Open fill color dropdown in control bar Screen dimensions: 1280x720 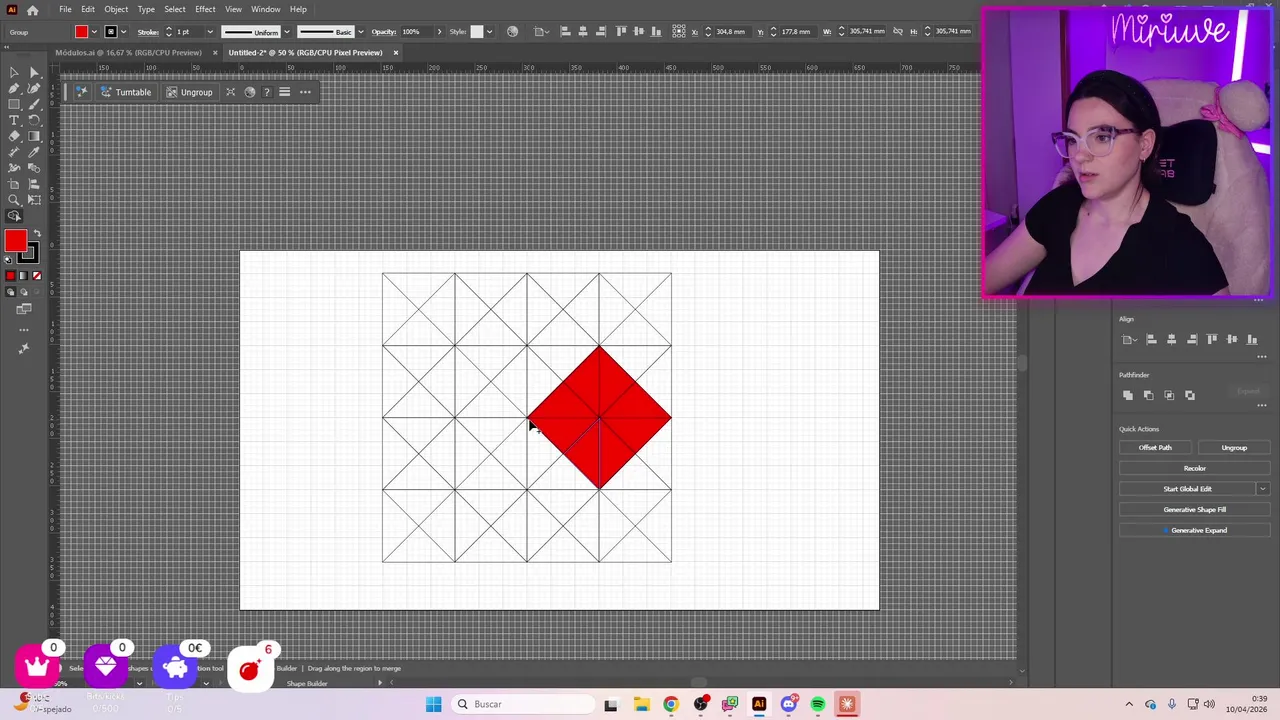[94, 32]
